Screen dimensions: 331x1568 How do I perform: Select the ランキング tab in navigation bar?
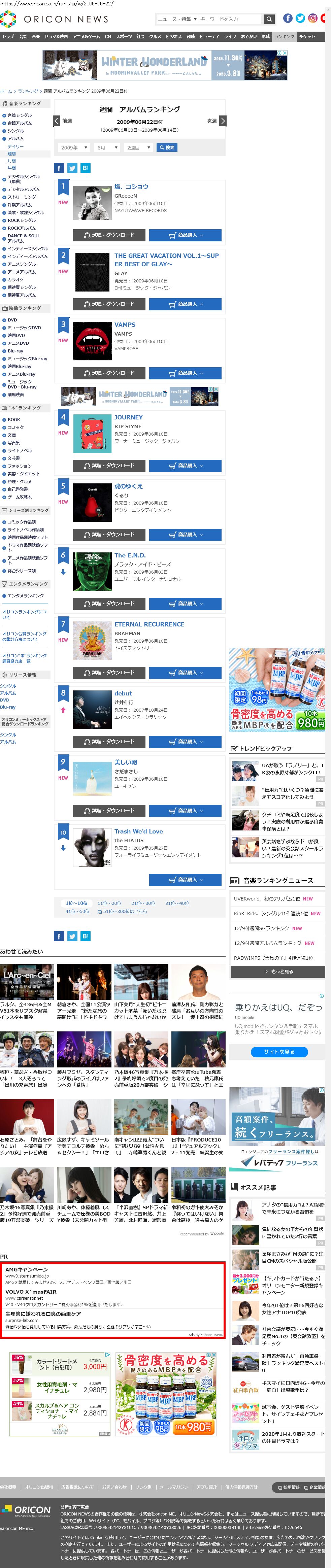coord(284,36)
